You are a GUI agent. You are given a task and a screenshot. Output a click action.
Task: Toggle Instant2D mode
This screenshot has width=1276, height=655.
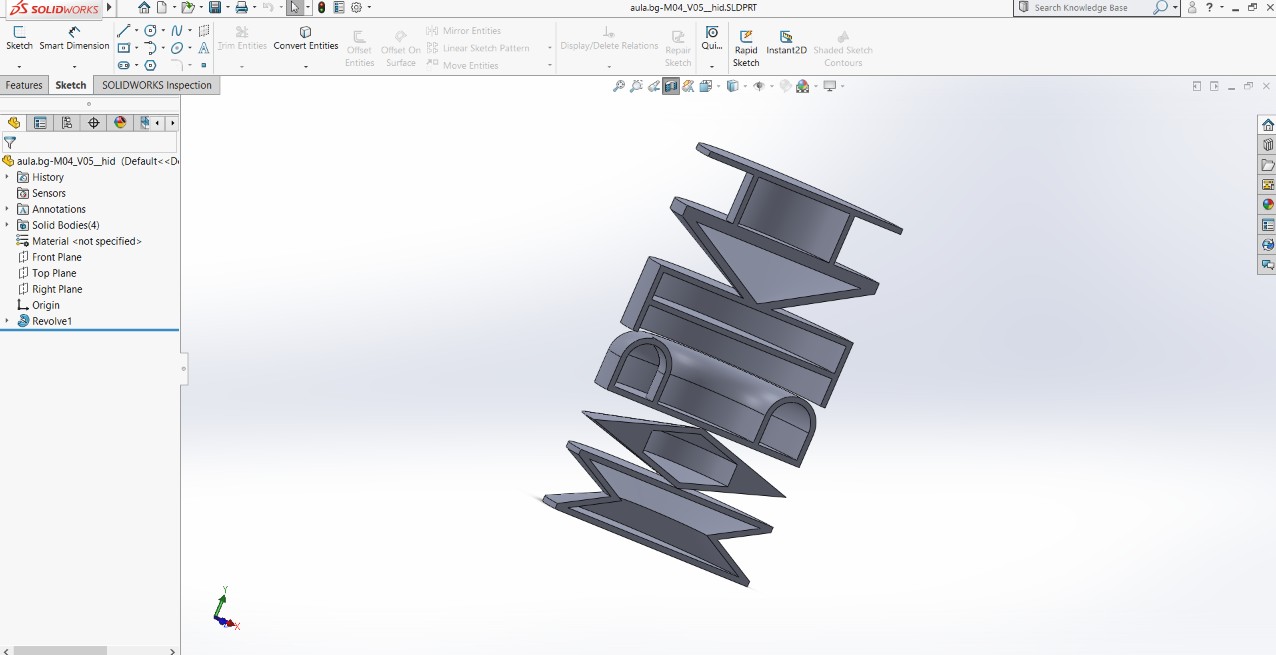tap(786, 42)
